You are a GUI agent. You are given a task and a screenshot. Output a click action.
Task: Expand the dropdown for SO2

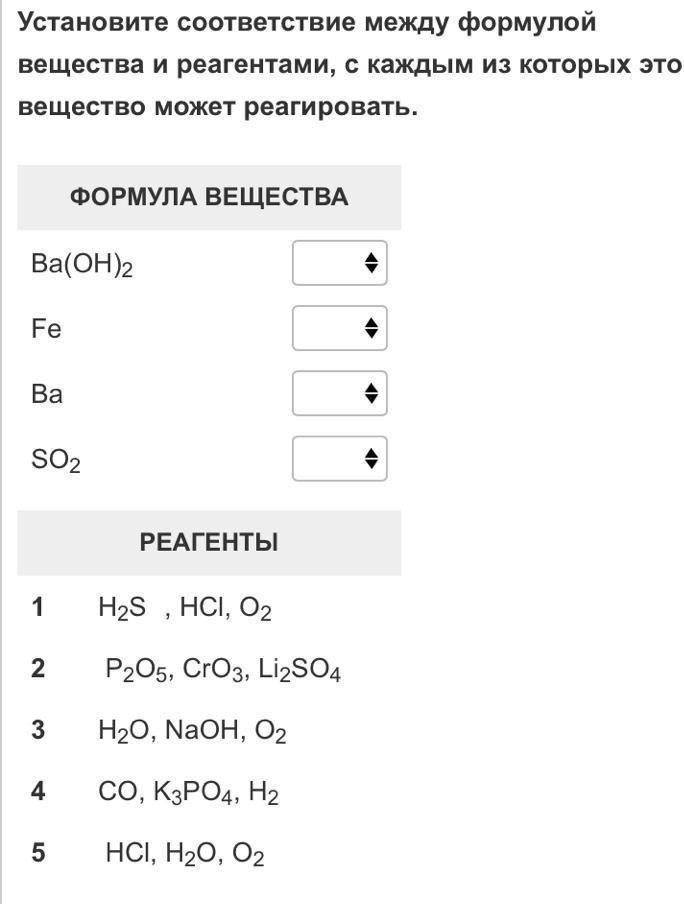[x=339, y=459]
